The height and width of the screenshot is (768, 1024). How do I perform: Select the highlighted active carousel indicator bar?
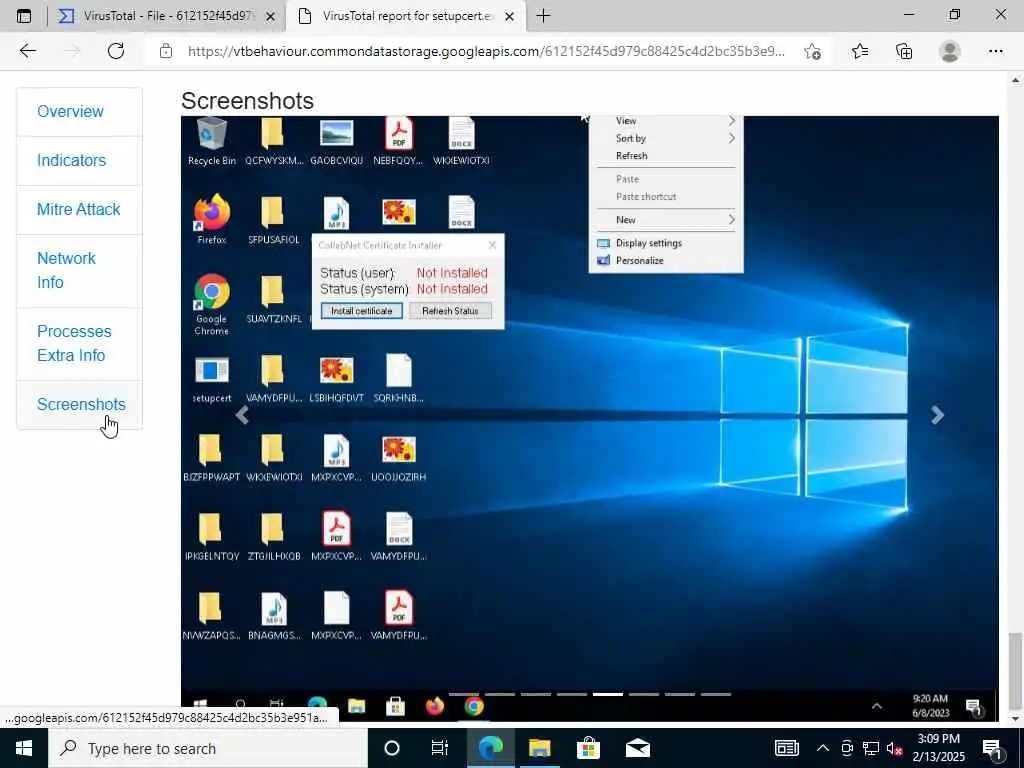607,694
